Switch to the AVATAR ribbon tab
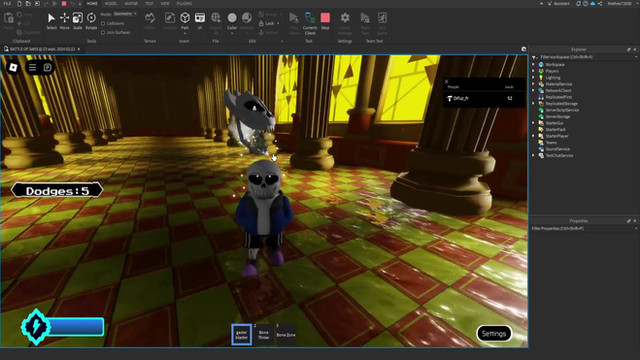The image size is (640, 360). point(131,3)
